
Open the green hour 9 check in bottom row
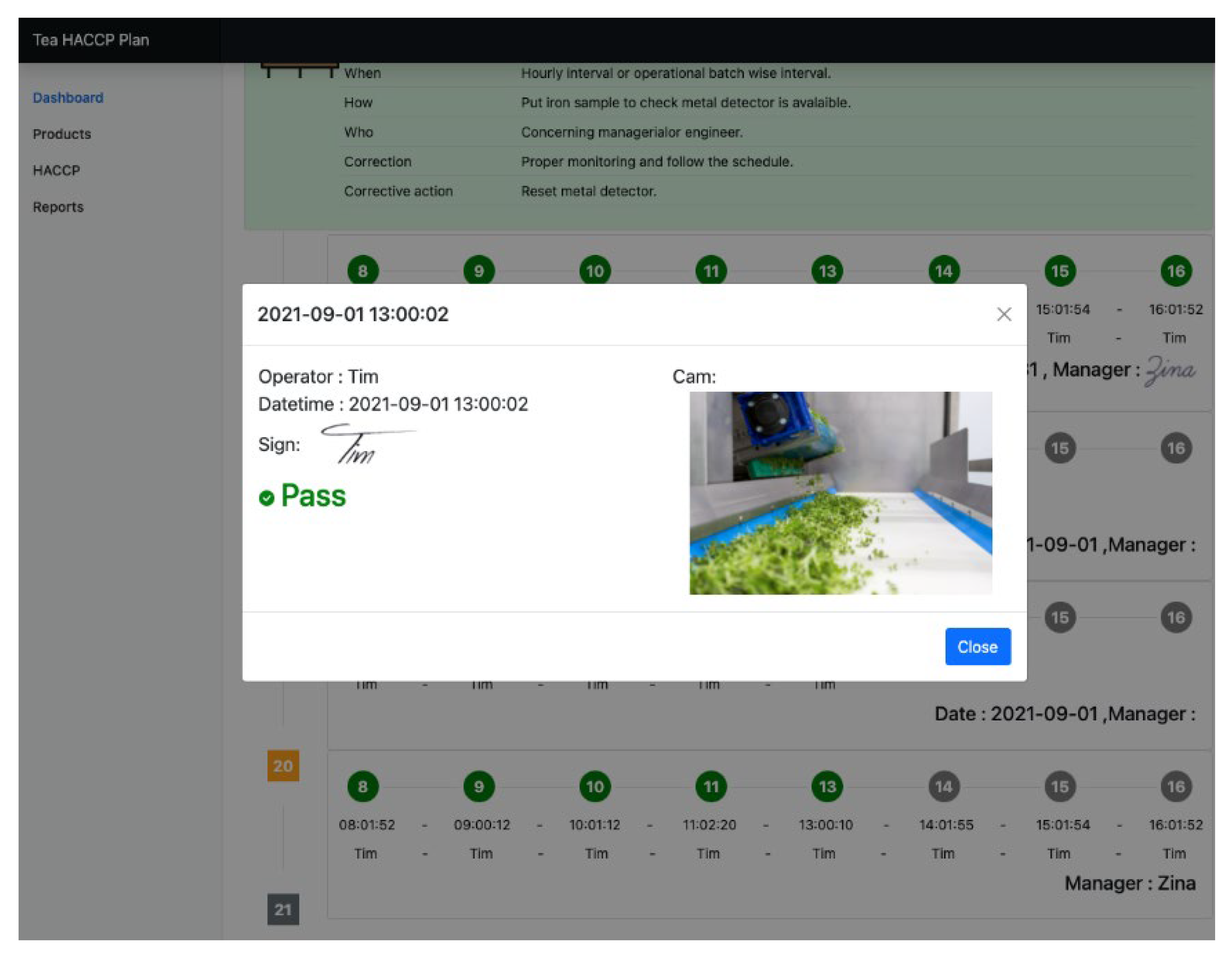[x=479, y=786]
